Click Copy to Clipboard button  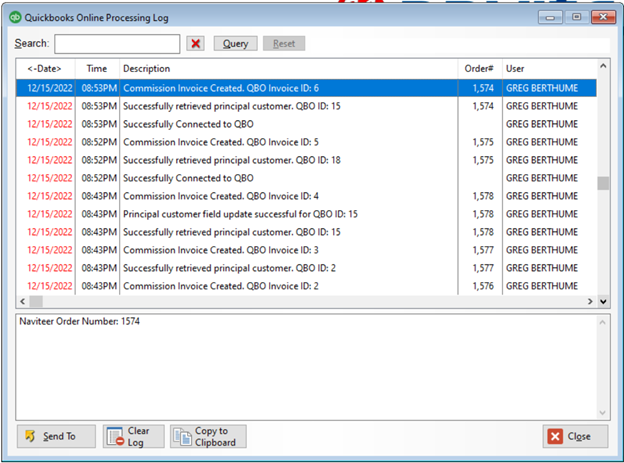(208, 436)
